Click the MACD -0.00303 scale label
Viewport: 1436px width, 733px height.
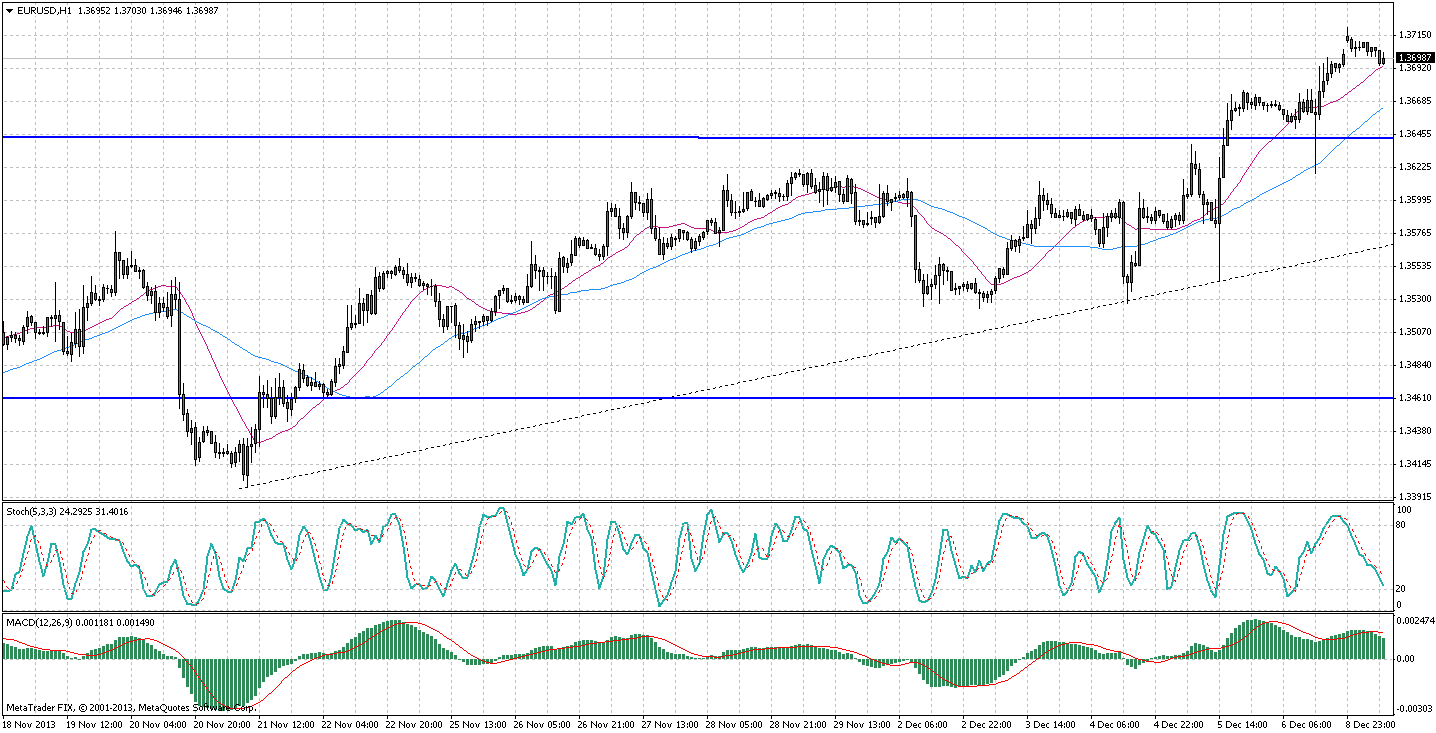tap(1414, 708)
